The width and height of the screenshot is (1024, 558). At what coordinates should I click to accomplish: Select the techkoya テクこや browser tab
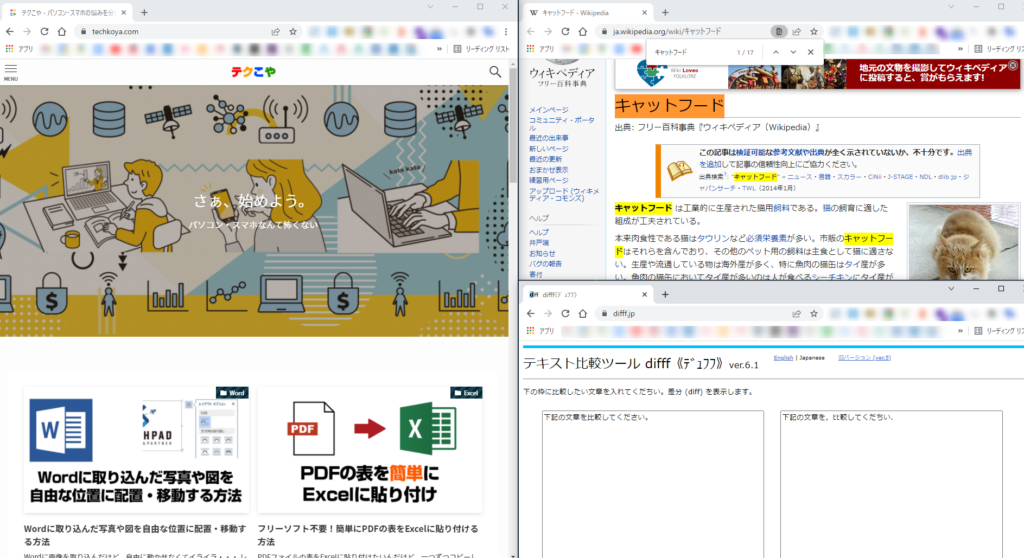pyautogui.click(x=67, y=12)
